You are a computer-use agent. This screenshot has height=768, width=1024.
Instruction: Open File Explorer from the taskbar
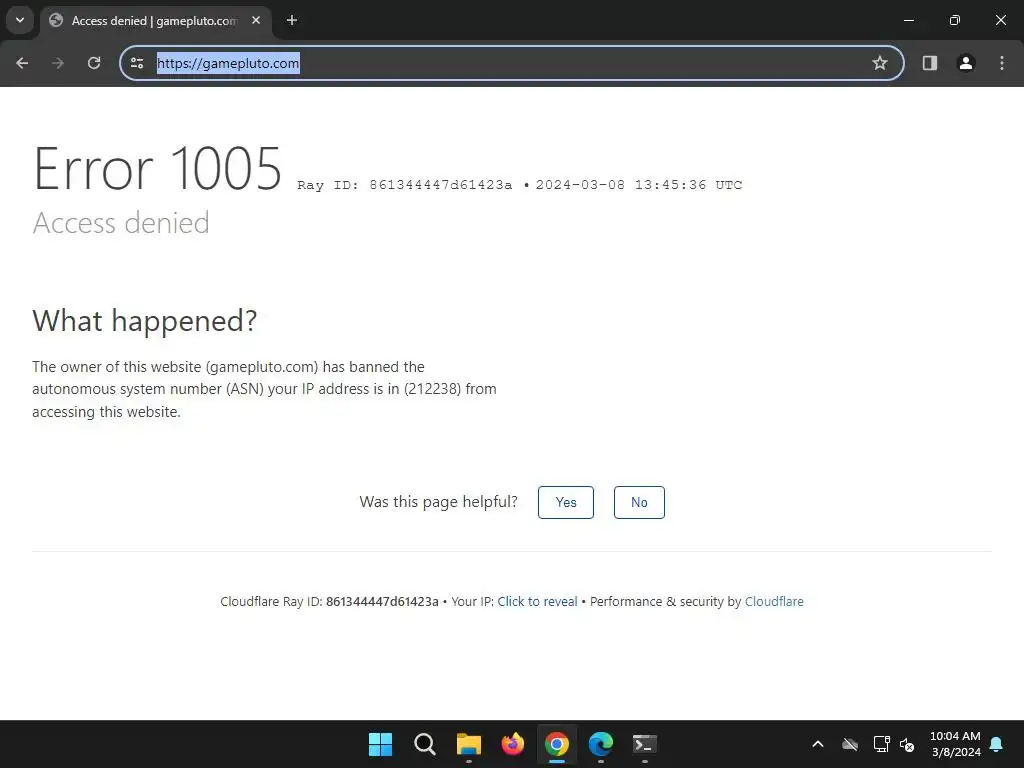click(x=468, y=744)
